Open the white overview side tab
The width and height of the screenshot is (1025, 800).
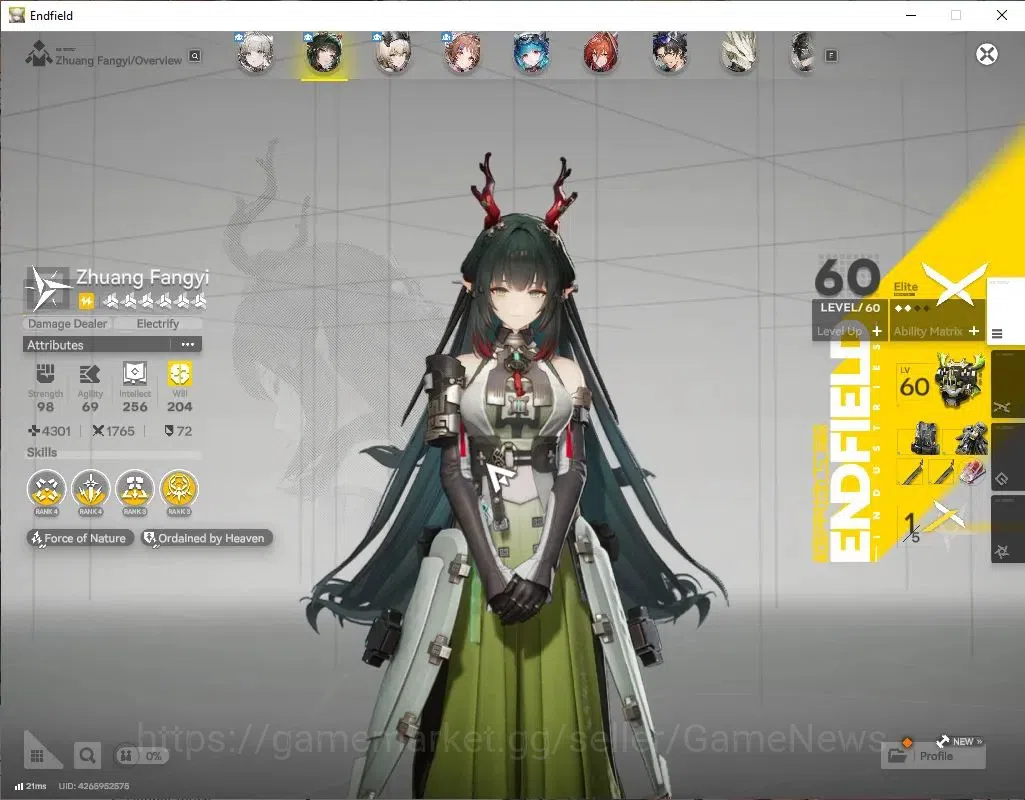1005,311
